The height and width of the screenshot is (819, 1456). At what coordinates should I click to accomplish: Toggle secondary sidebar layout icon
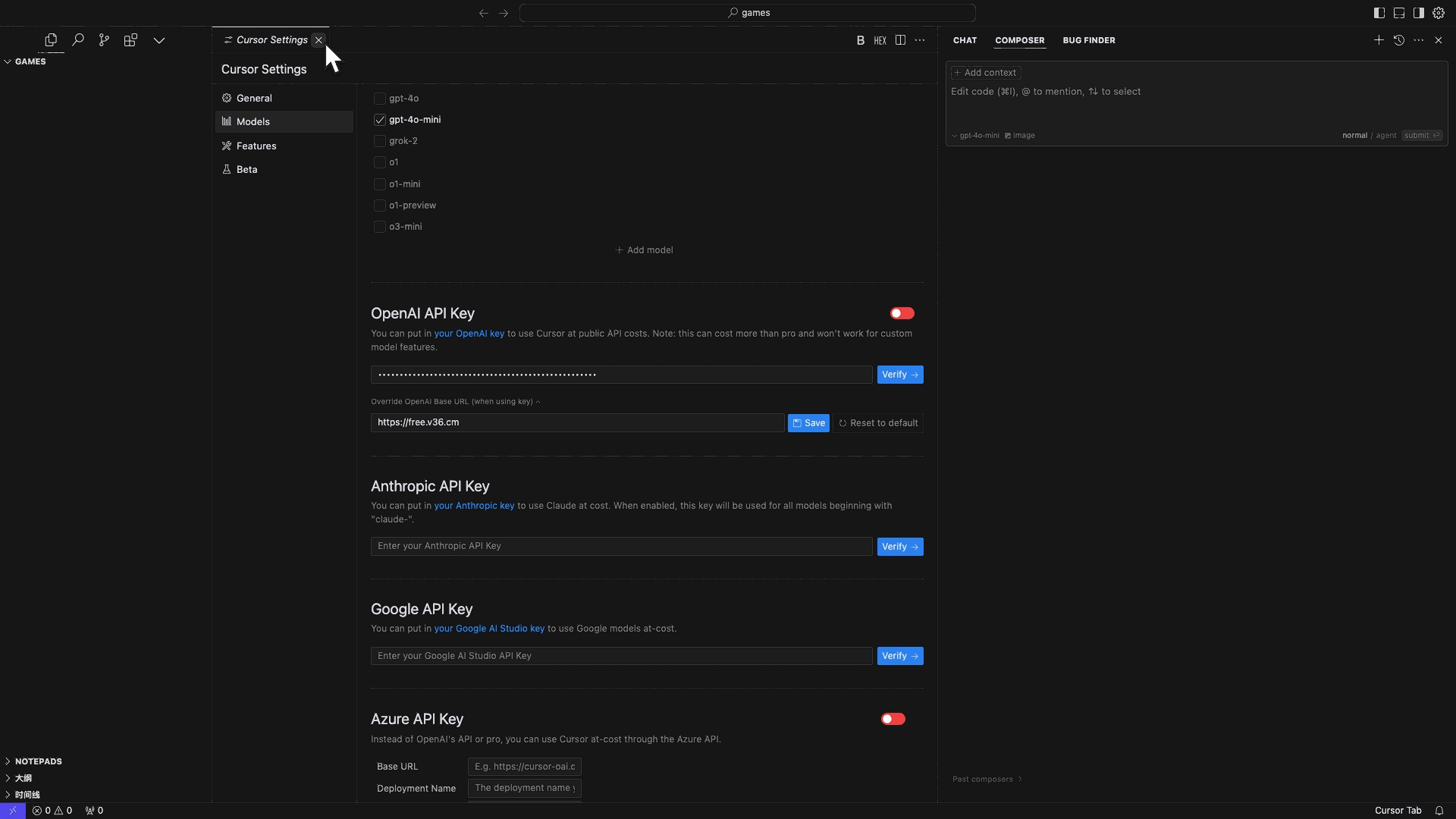(1419, 13)
